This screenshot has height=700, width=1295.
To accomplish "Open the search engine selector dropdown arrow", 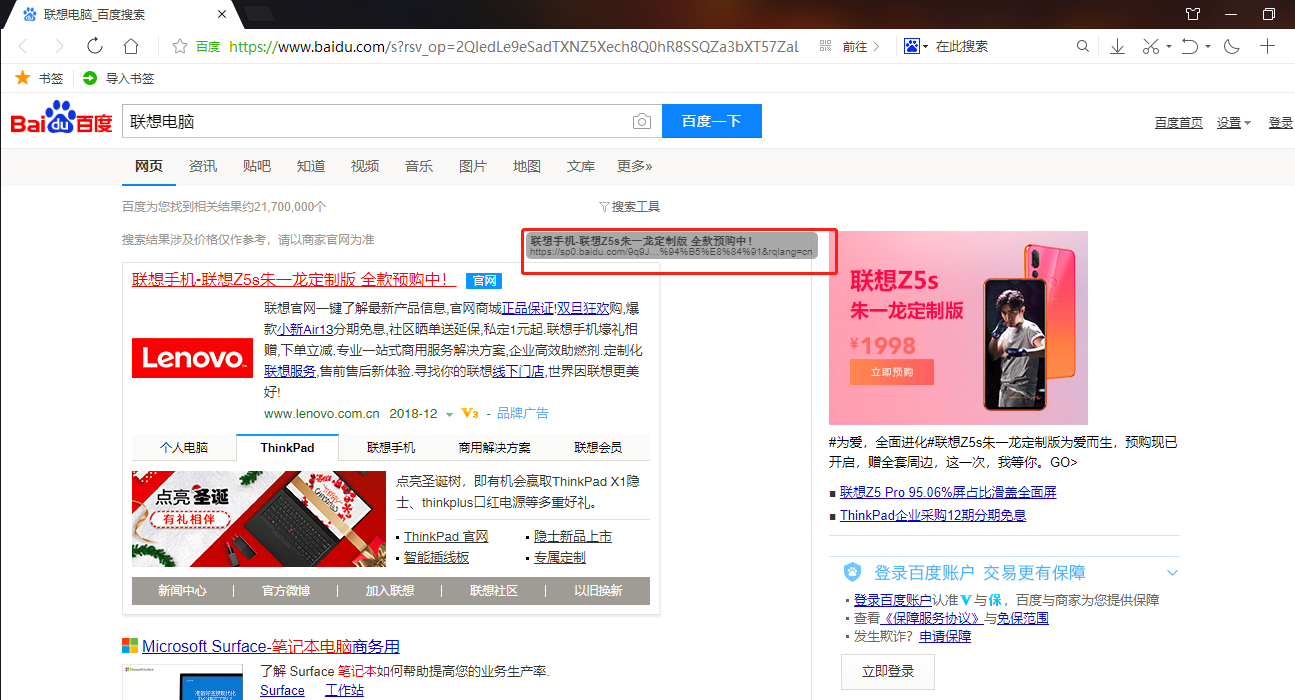I will [x=926, y=46].
